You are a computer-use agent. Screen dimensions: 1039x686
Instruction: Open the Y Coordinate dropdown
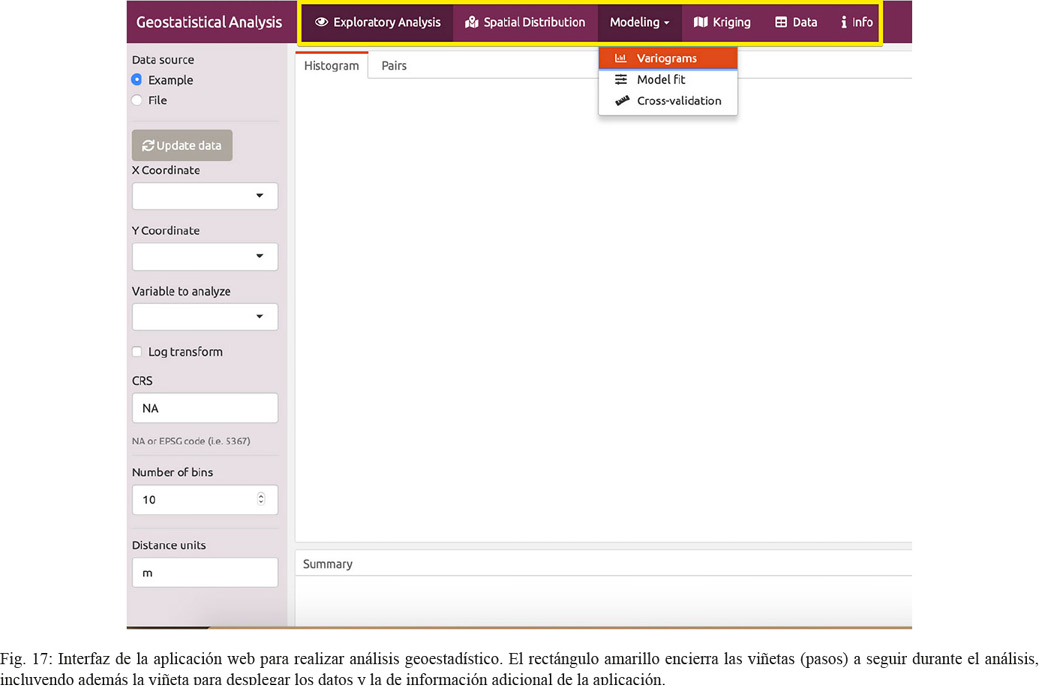[205, 257]
